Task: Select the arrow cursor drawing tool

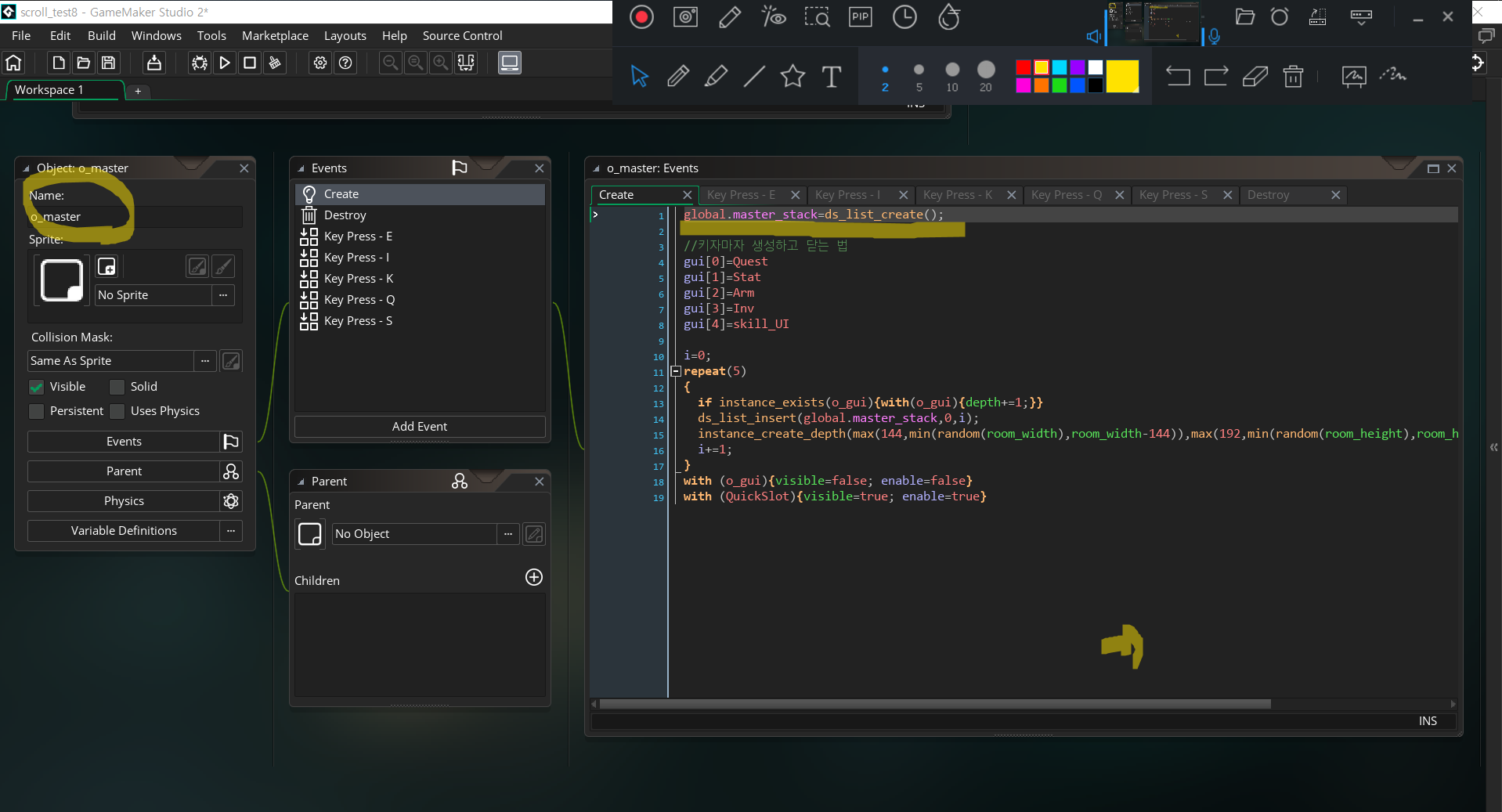Action: [640, 76]
